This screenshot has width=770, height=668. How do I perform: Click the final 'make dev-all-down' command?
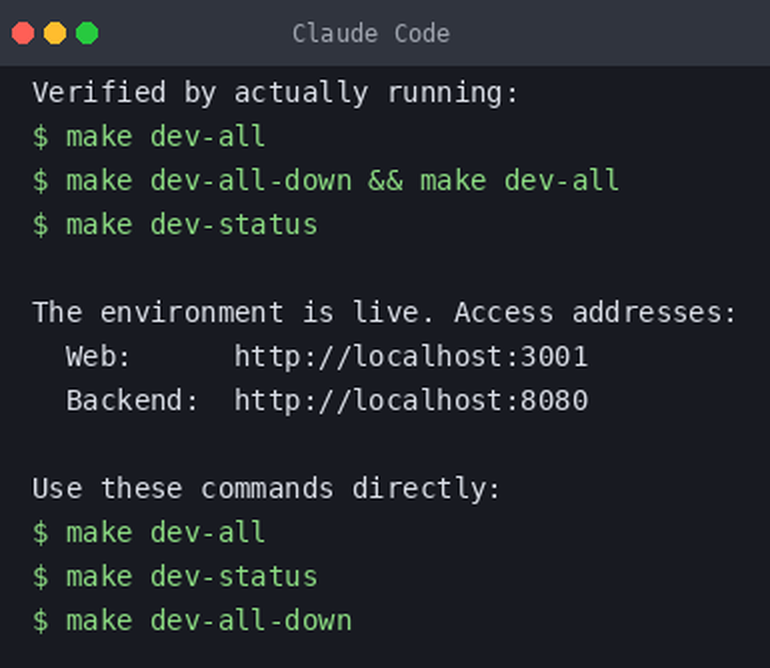(192, 620)
